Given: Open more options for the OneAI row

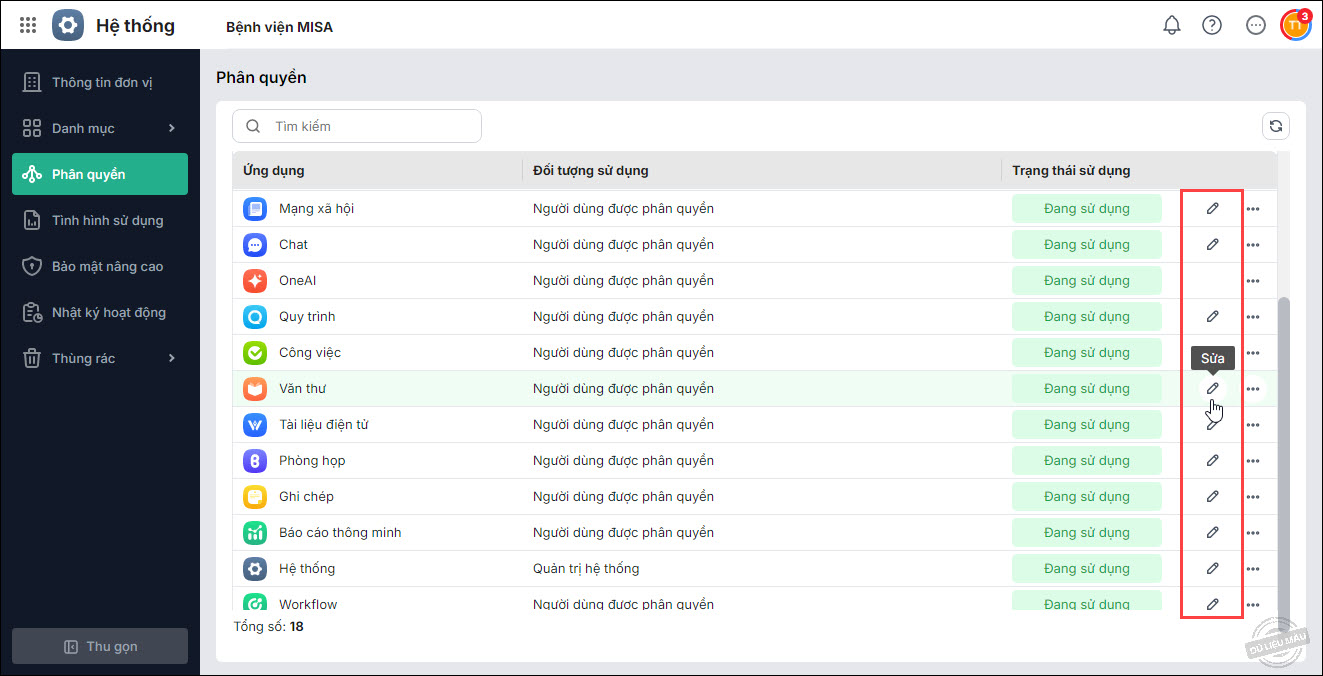Looking at the screenshot, I should tap(1253, 281).
